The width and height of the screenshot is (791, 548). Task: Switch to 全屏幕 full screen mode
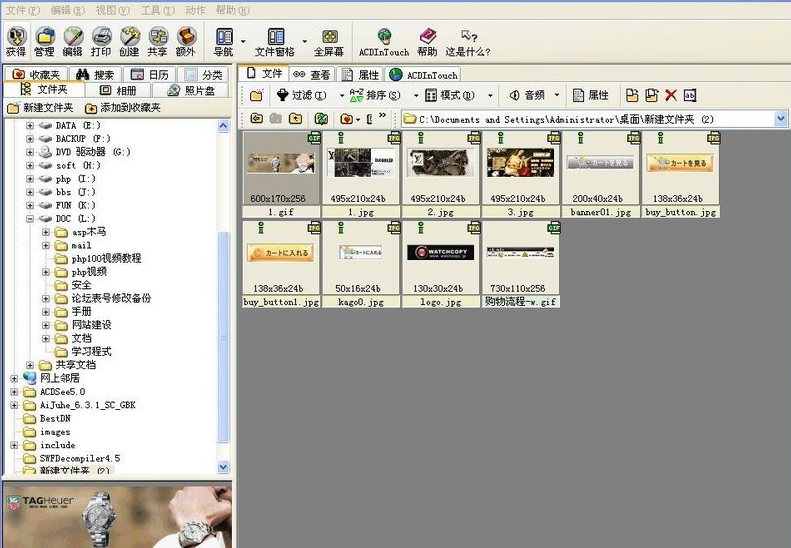(329, 41)
